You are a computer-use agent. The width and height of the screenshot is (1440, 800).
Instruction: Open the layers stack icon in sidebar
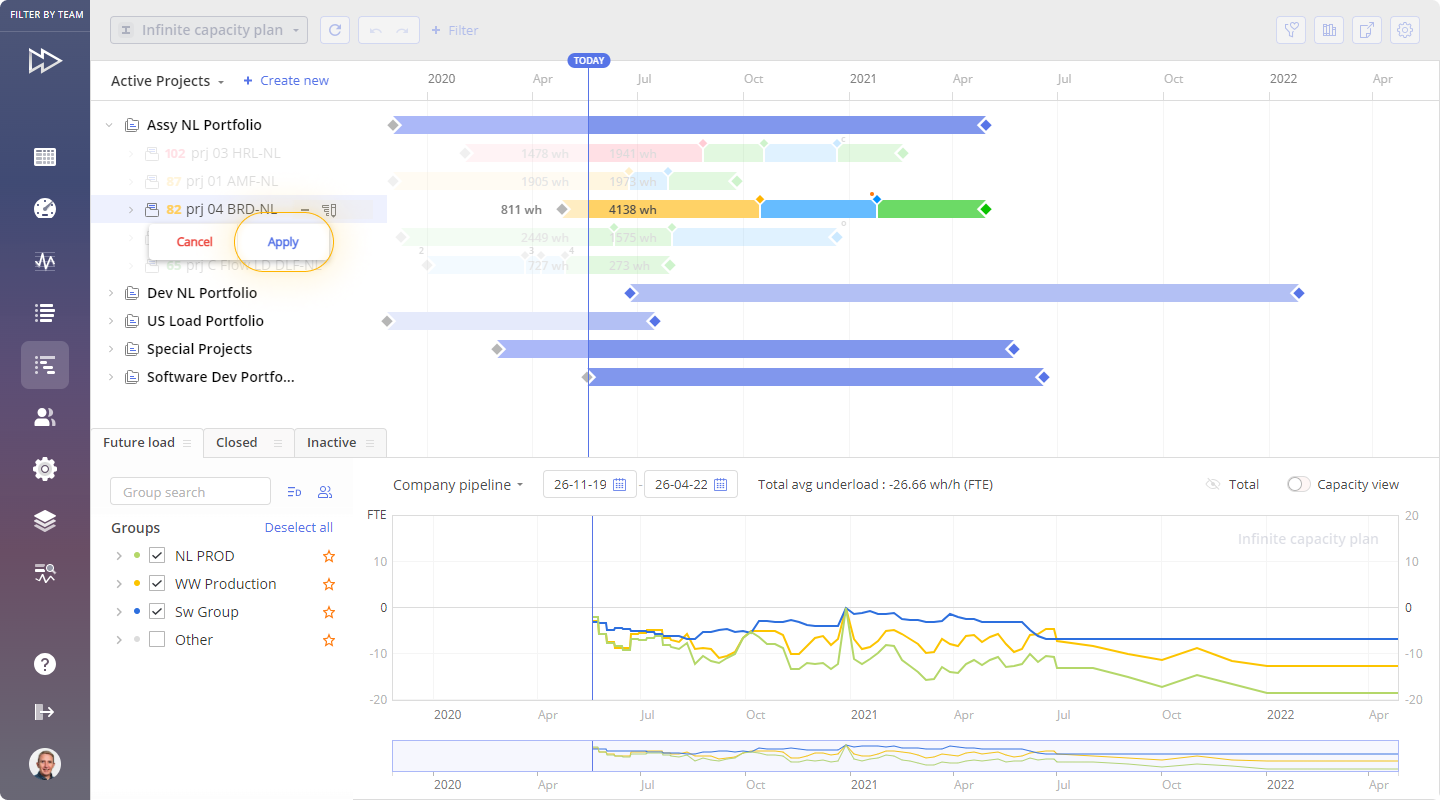point(45,521)
